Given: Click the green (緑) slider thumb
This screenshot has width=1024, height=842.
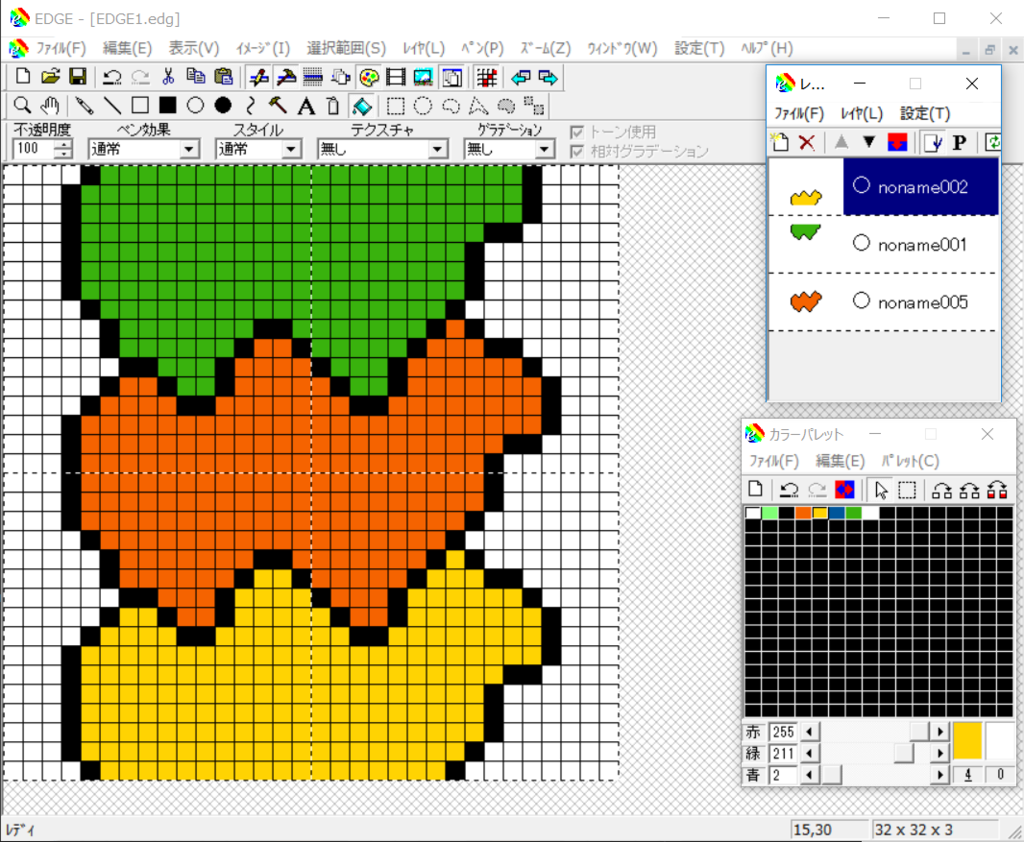Looking at the screenshot, I should 904,753.
